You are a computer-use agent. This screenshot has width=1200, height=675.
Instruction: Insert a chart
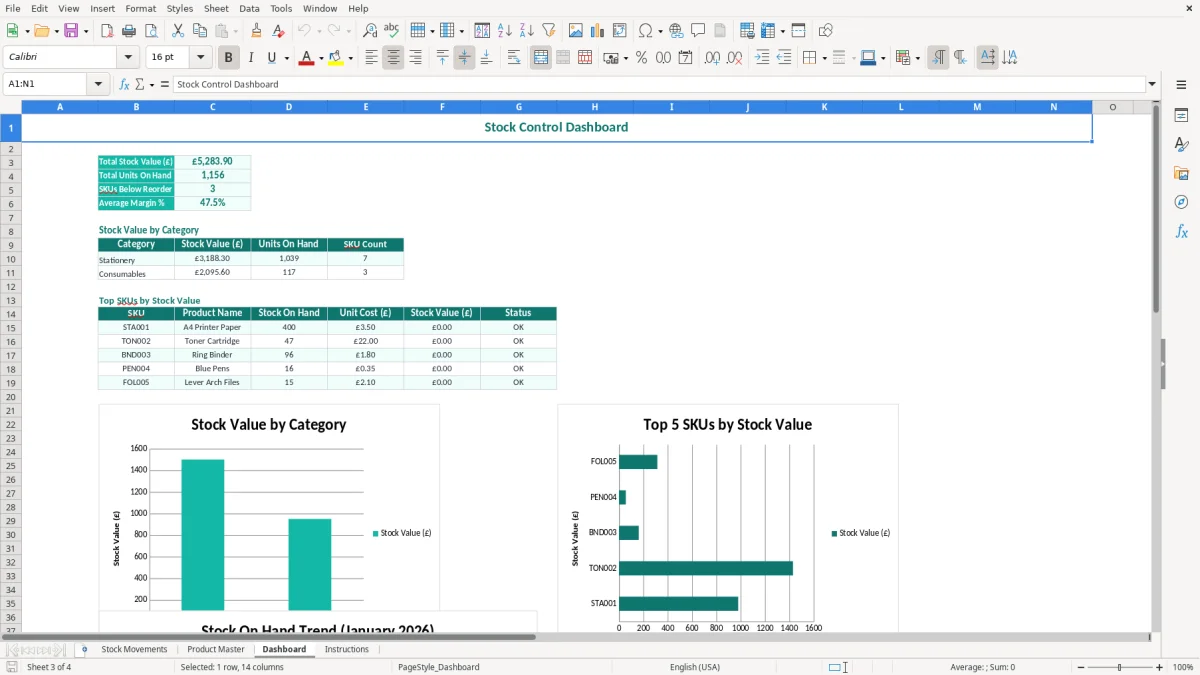[598, 31]
